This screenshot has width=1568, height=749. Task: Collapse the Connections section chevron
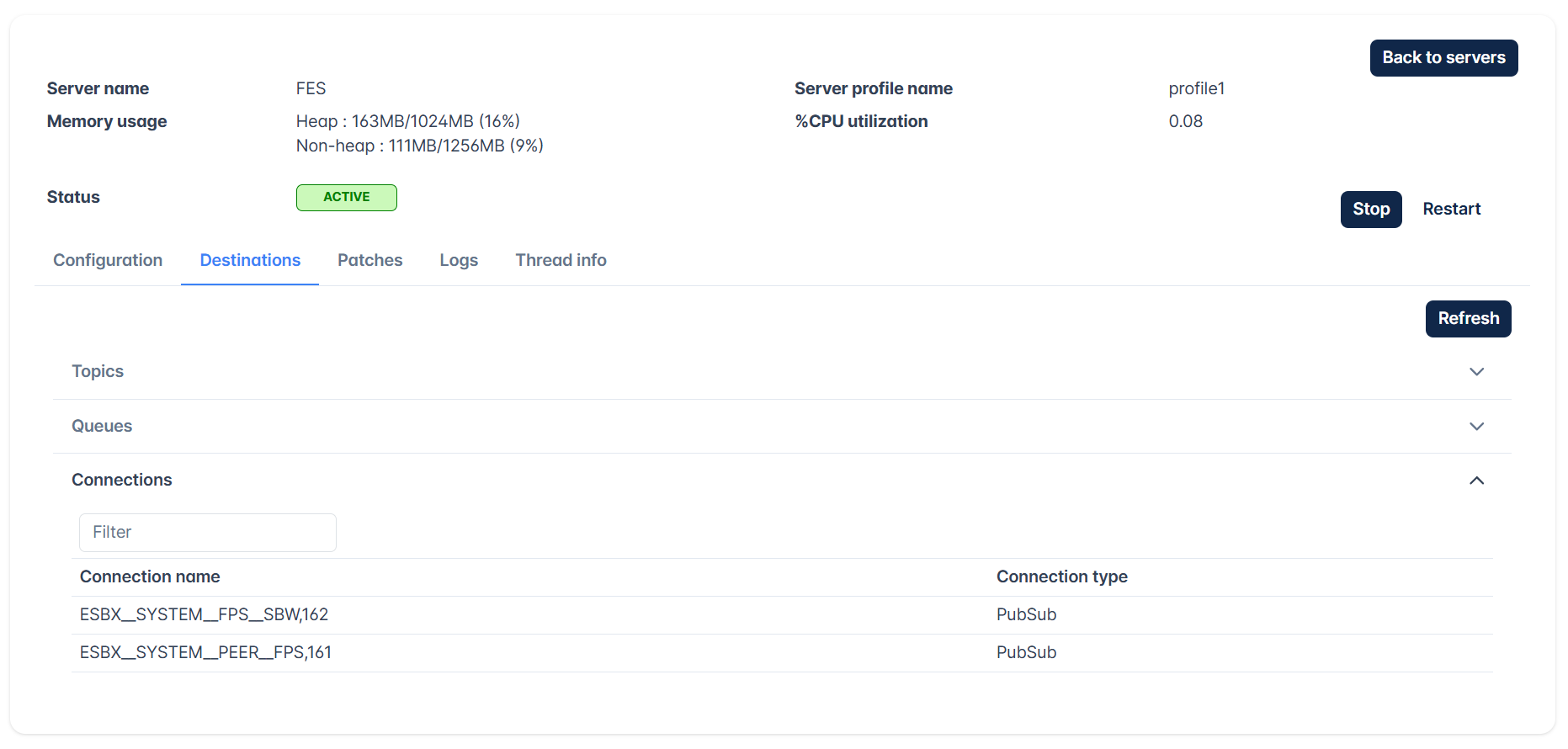1476,481
